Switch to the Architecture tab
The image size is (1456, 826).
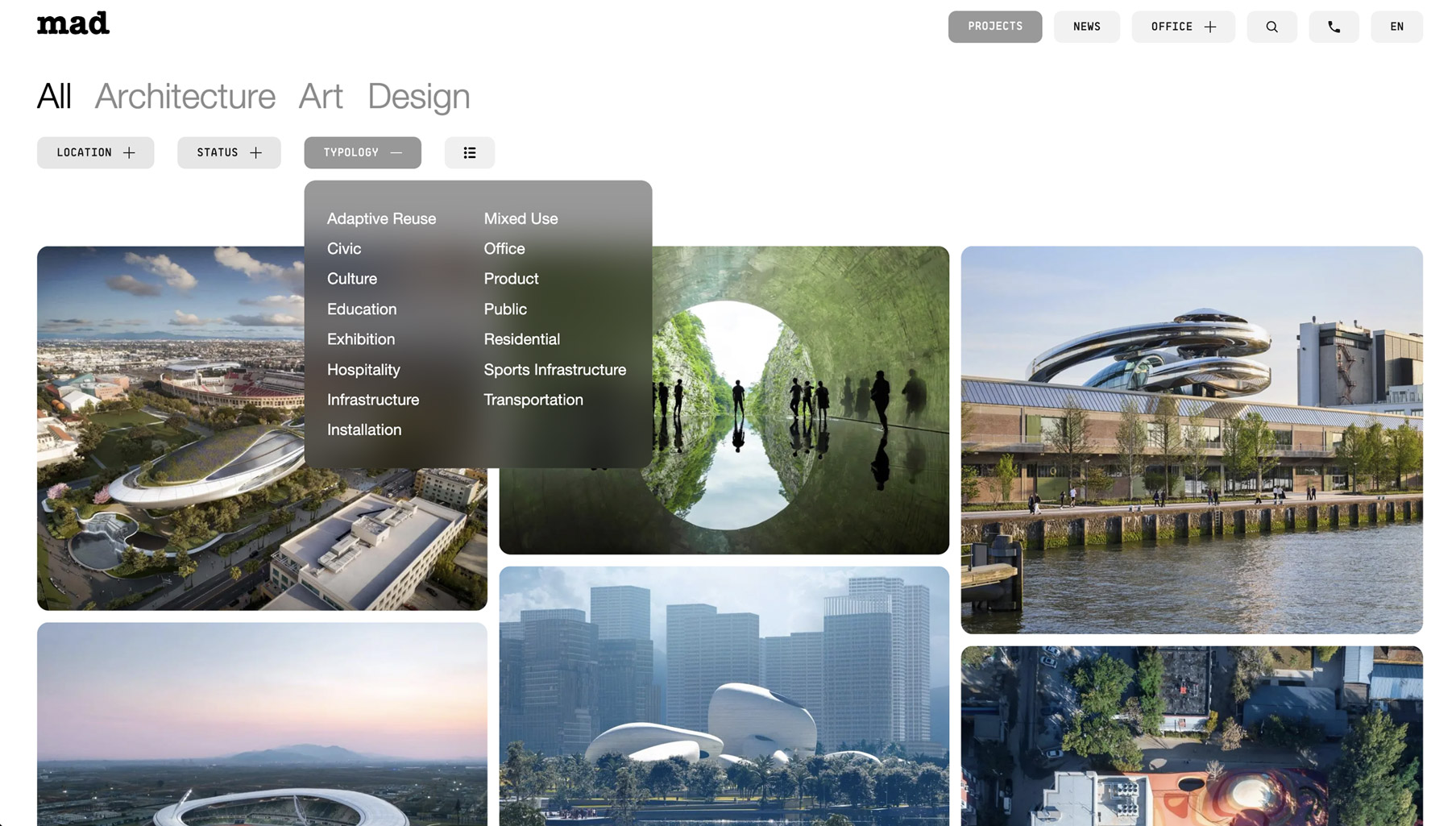point(185,97)
